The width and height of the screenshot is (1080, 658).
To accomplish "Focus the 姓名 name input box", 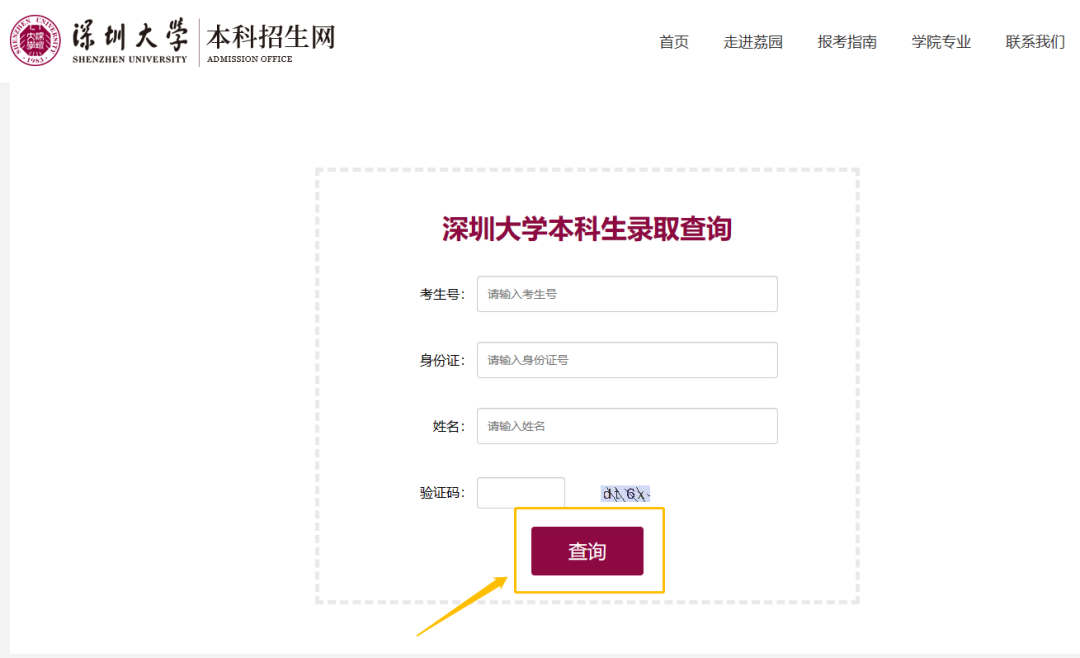I will click(x=627, y=426).
